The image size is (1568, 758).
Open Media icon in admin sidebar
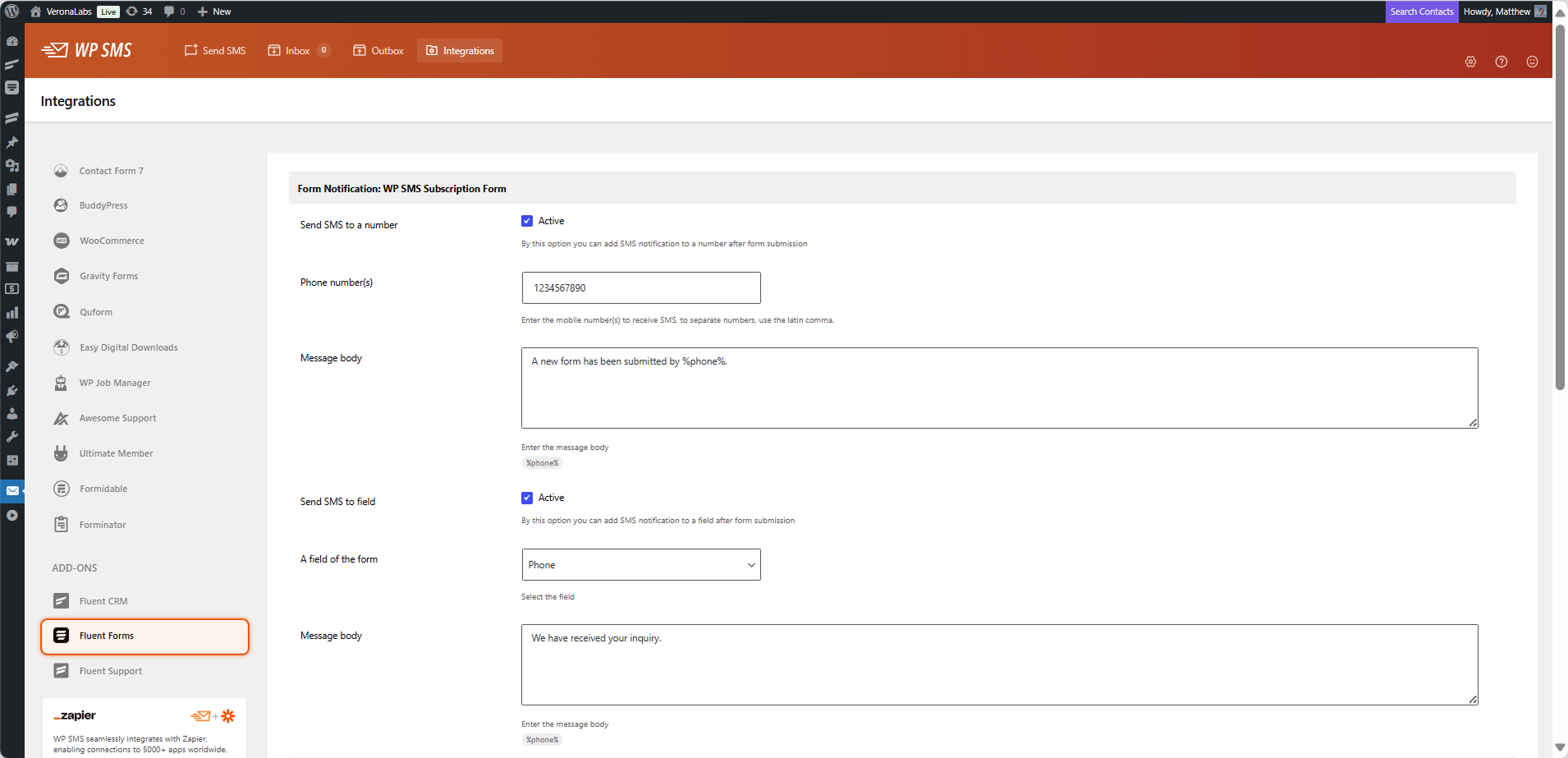[x=11, y=166]
